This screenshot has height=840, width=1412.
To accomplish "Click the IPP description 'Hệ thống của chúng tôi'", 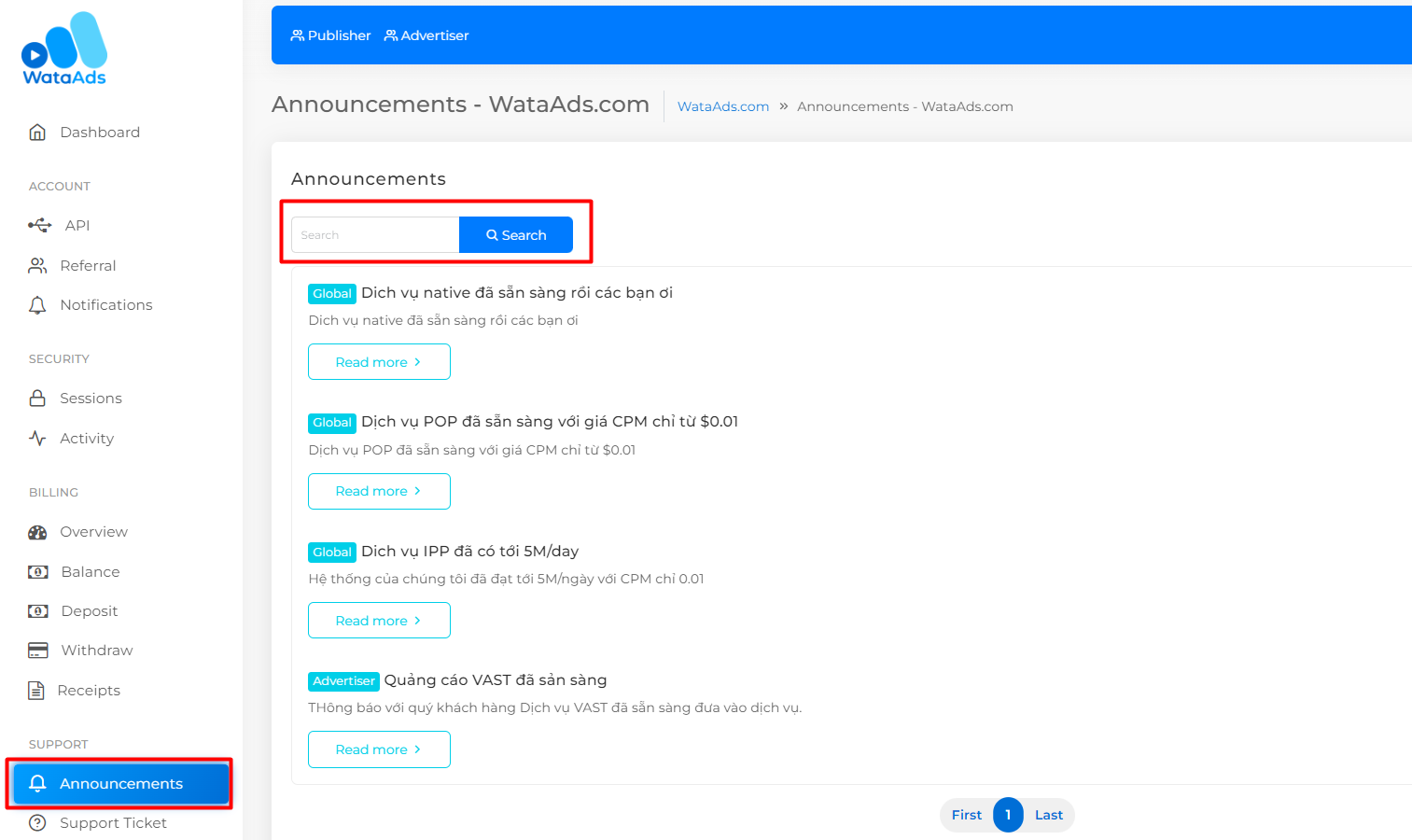I will point(506,579).
